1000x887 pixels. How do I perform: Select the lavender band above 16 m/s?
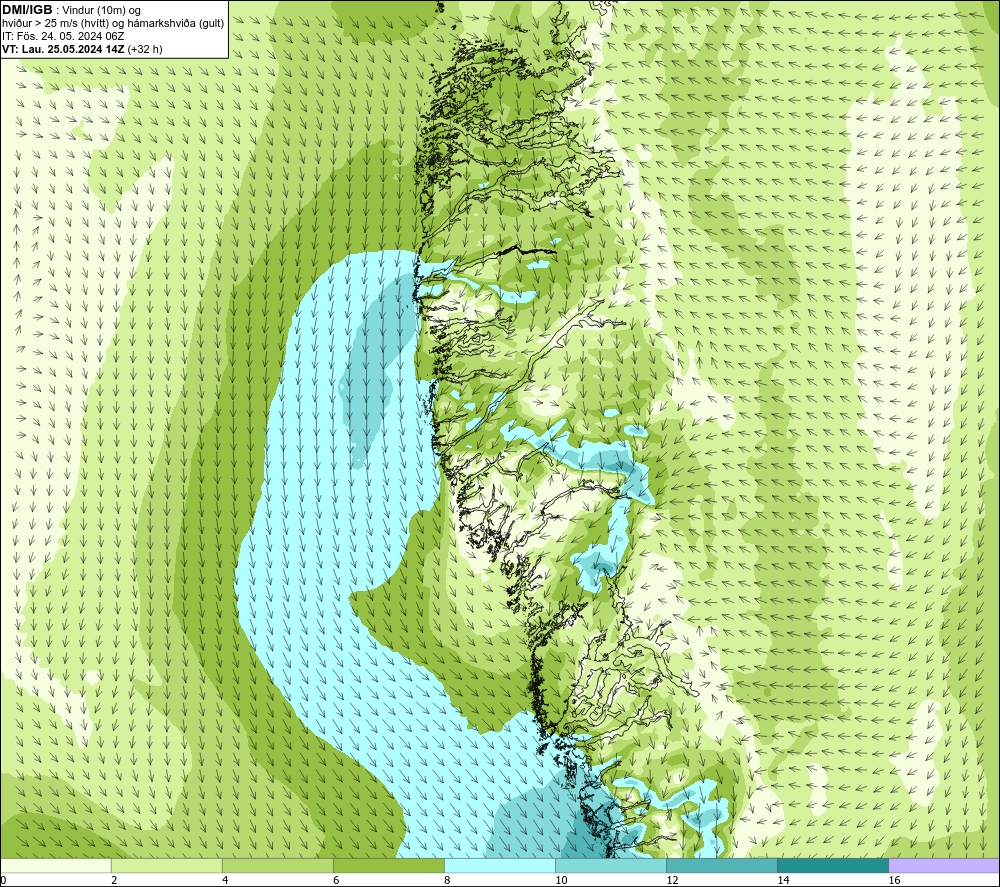point(944,865)
